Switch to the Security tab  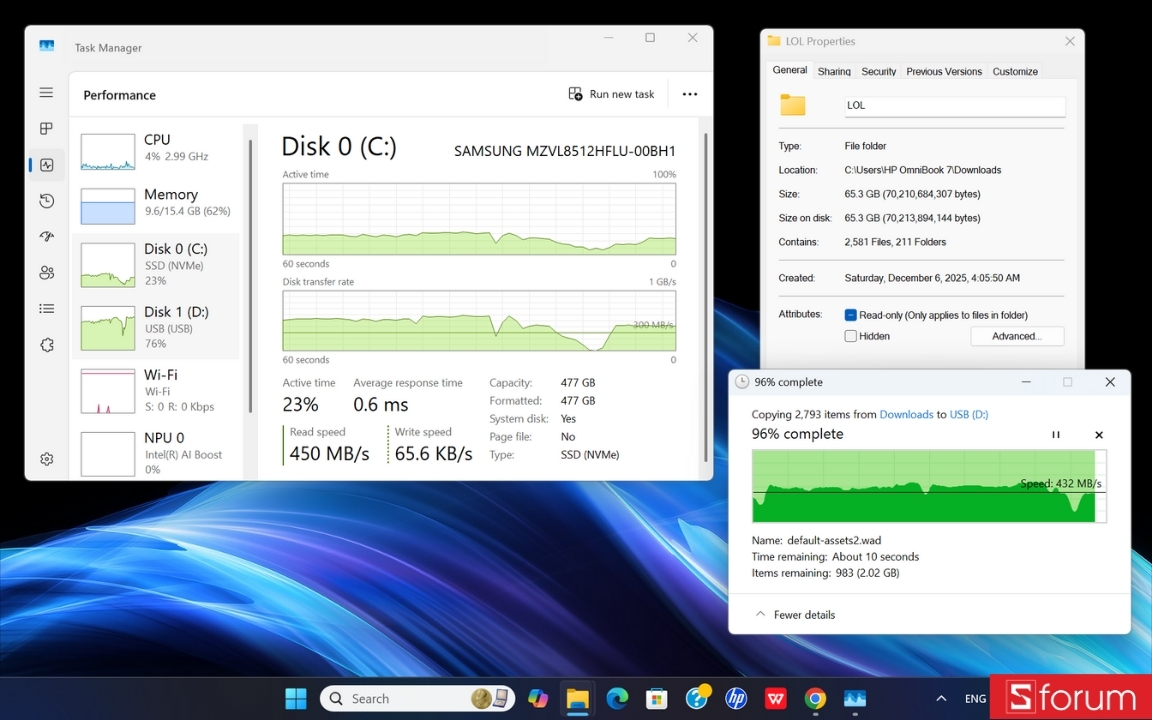coord(878,72)
